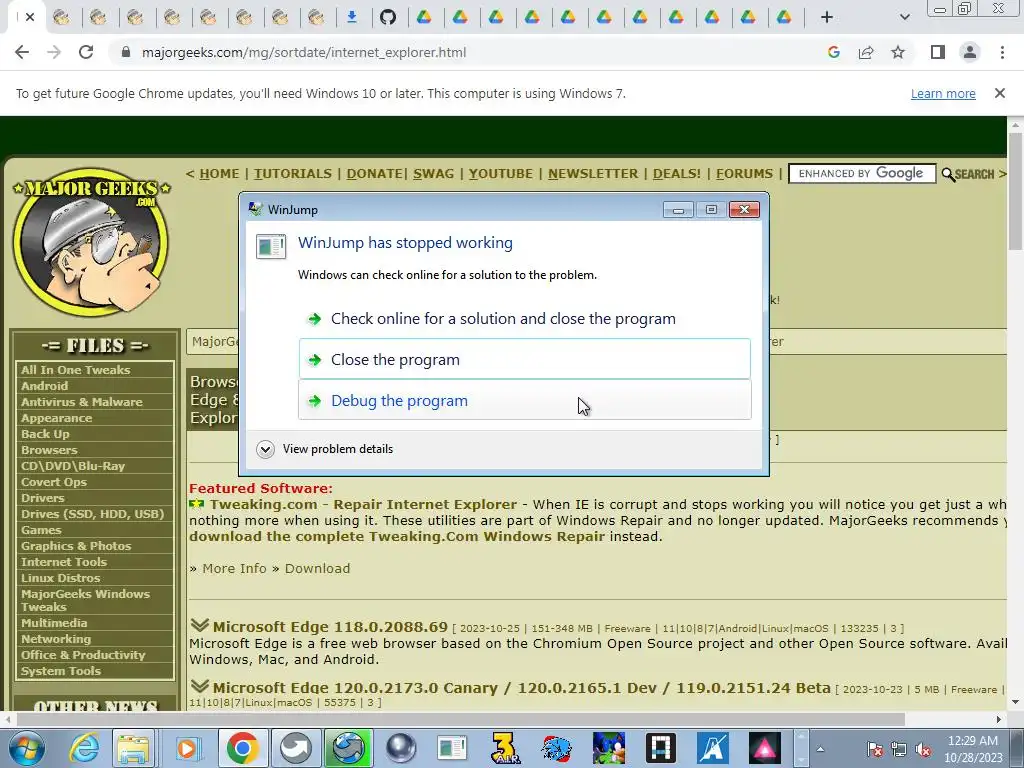Open the Chrome profile avatar

coord(970,52)
